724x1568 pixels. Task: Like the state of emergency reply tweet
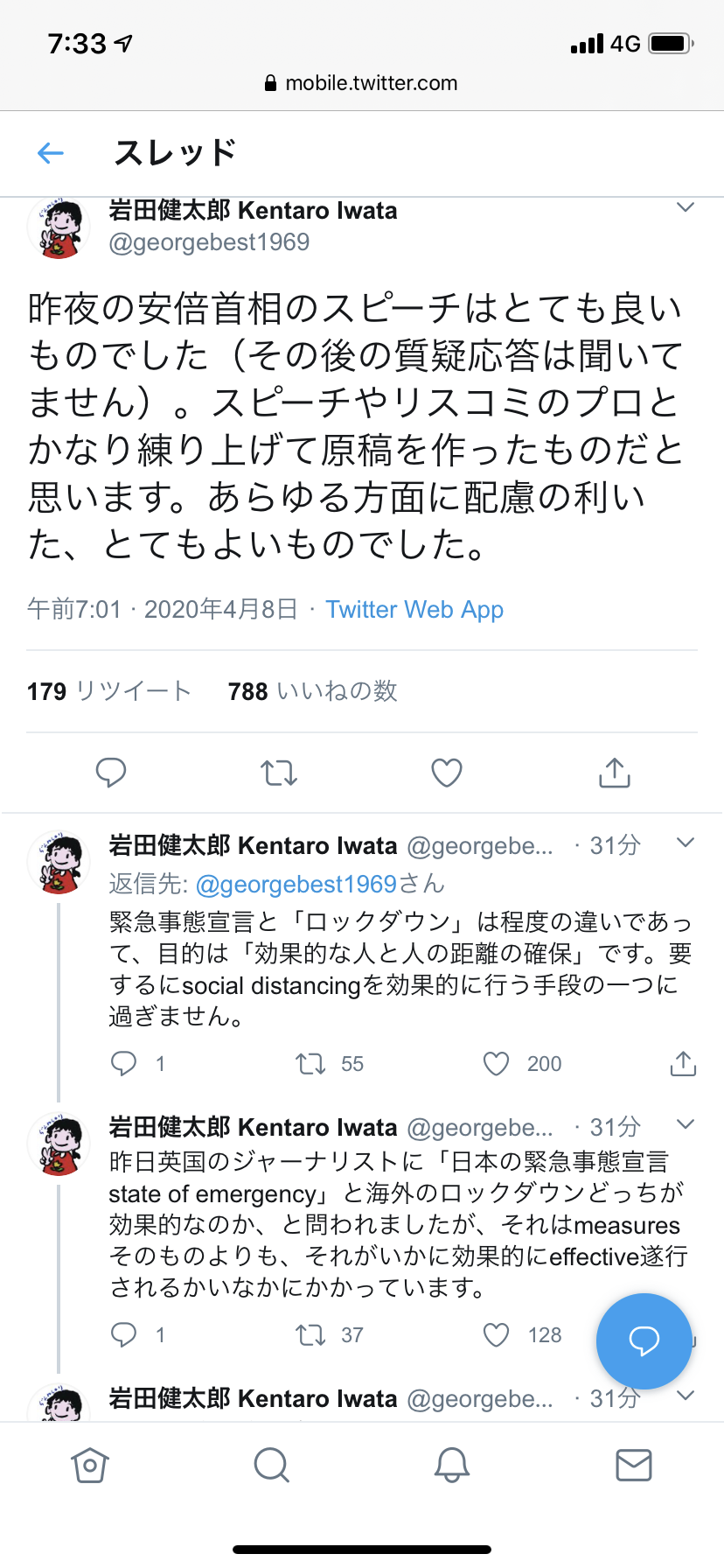pos(497,1335)
